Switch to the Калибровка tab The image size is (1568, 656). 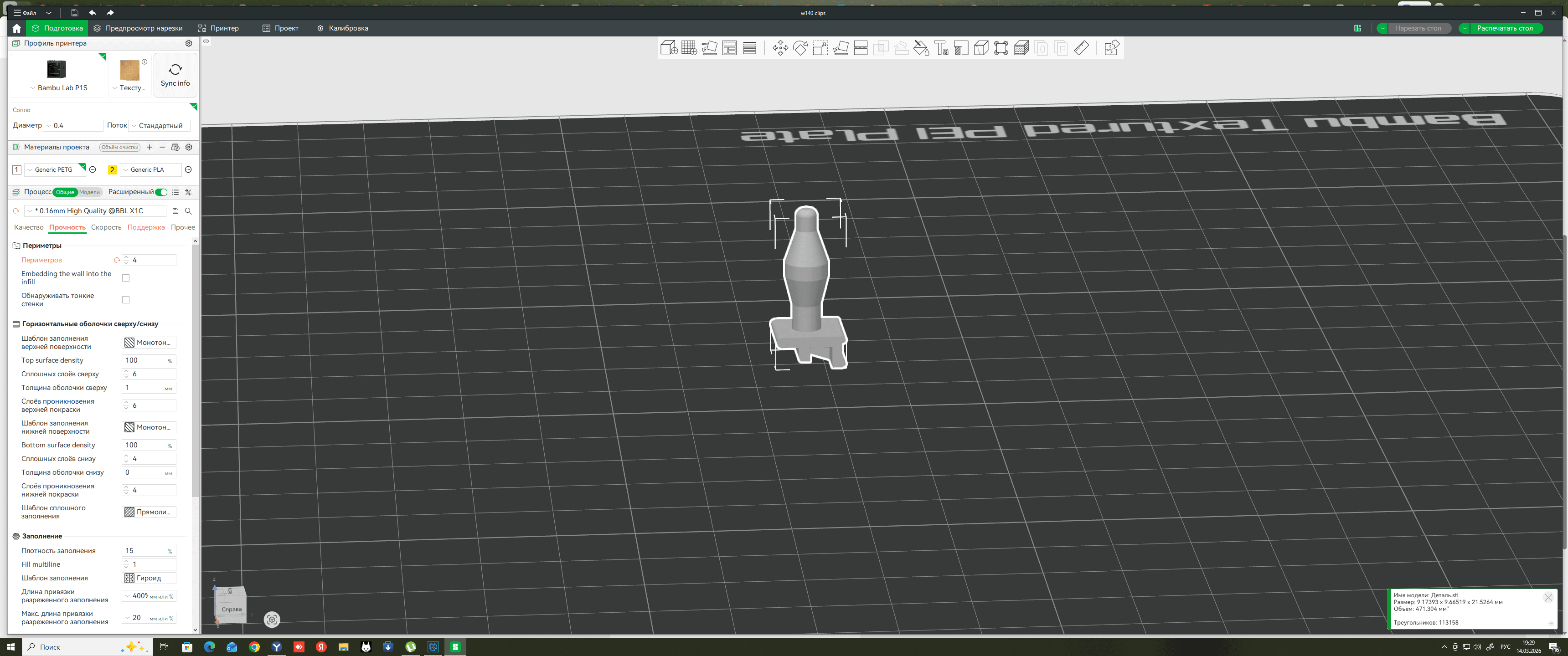click(343, 28)
